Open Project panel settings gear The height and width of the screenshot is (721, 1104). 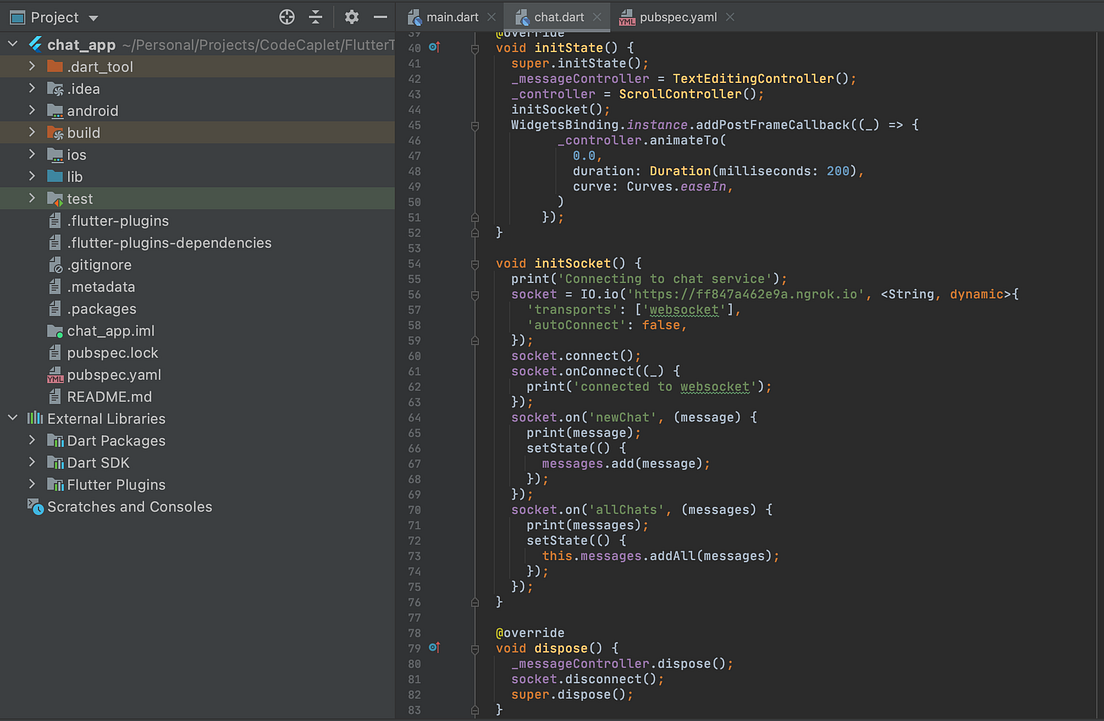(x=351, y=17)
